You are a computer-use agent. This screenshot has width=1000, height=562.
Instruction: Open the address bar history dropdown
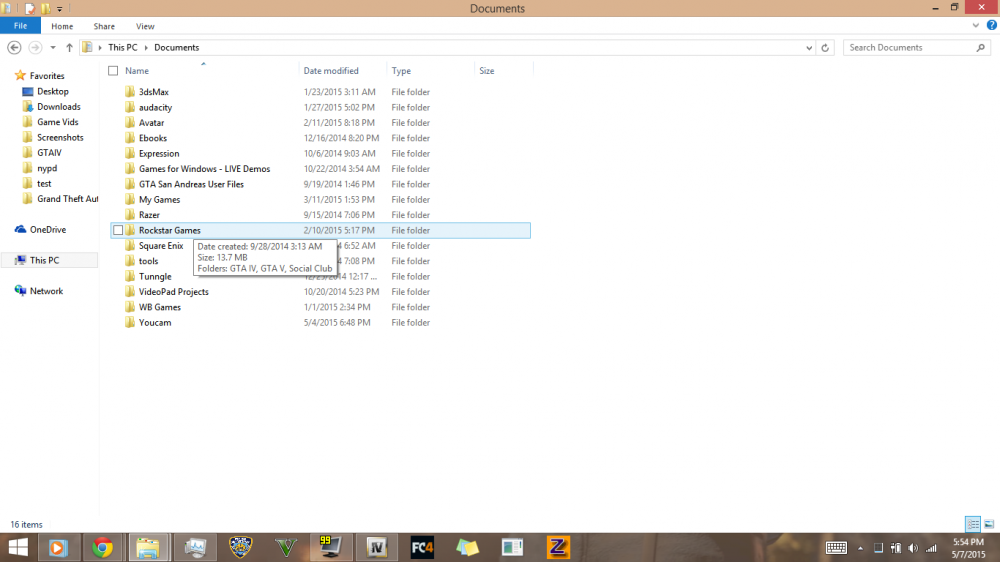(809, 48)
